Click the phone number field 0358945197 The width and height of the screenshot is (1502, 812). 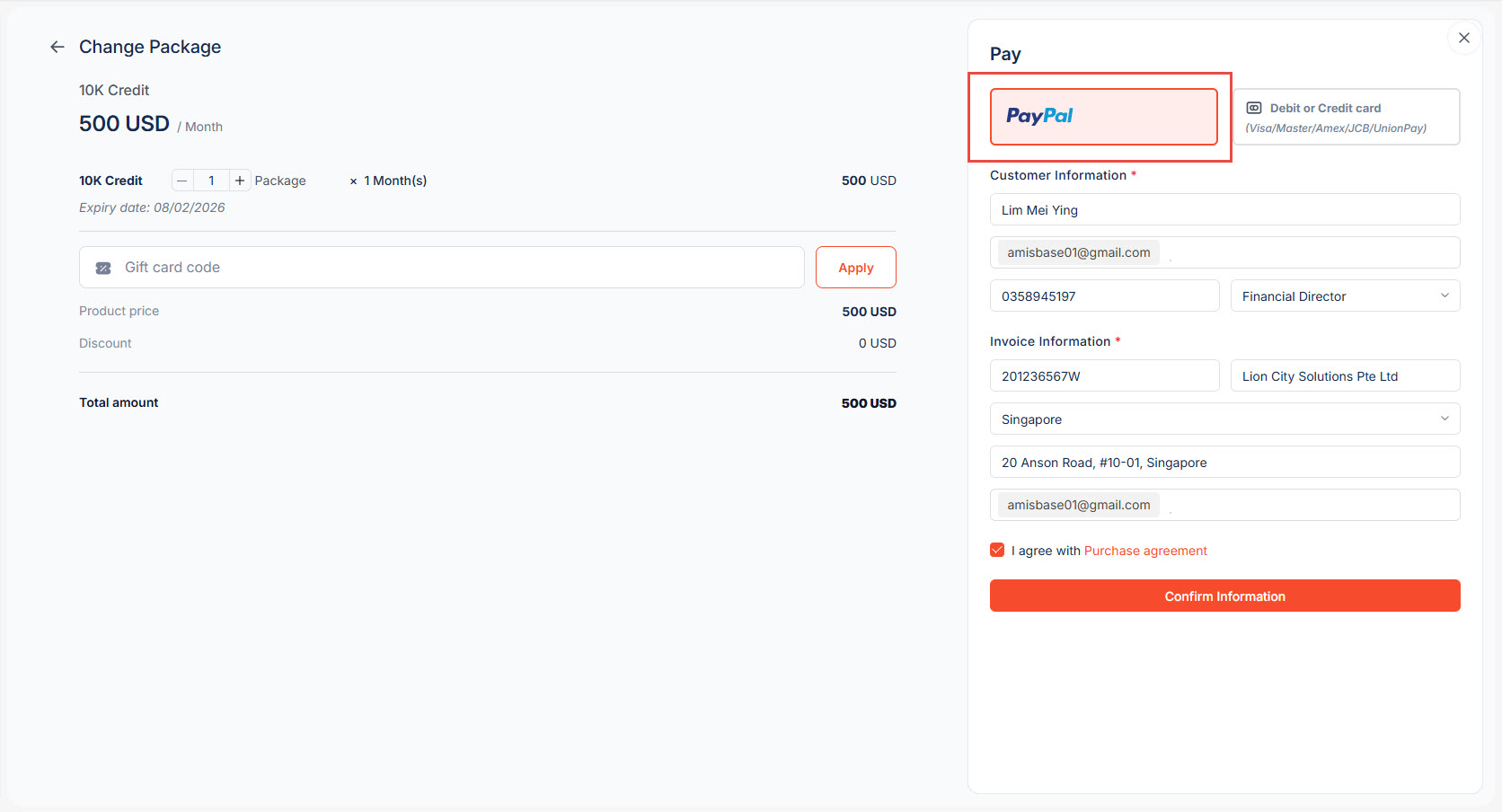pyautogui.click(x=1104, y=296)
